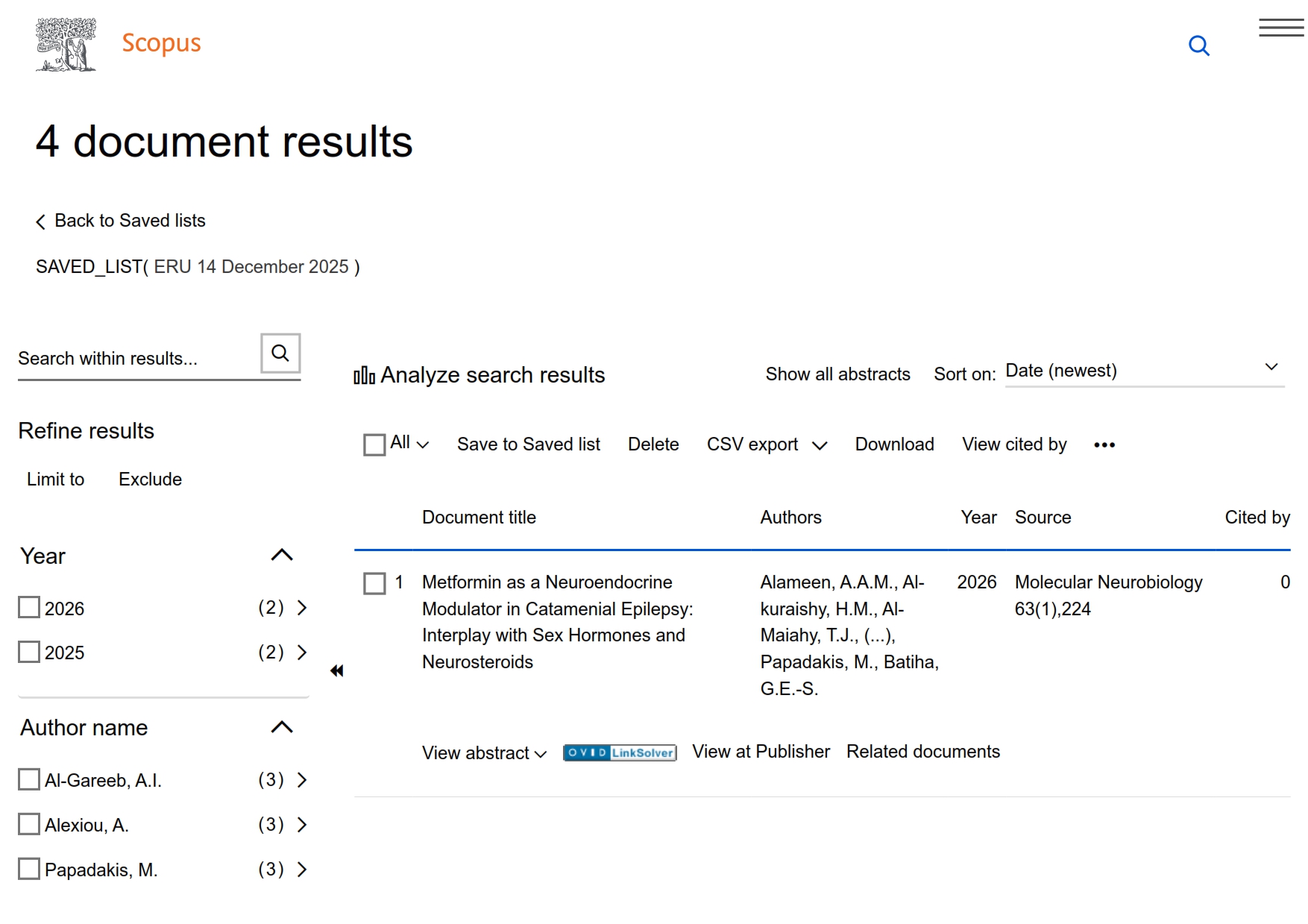
Task: Go Back to Saved lists
Action: point(121,221)
